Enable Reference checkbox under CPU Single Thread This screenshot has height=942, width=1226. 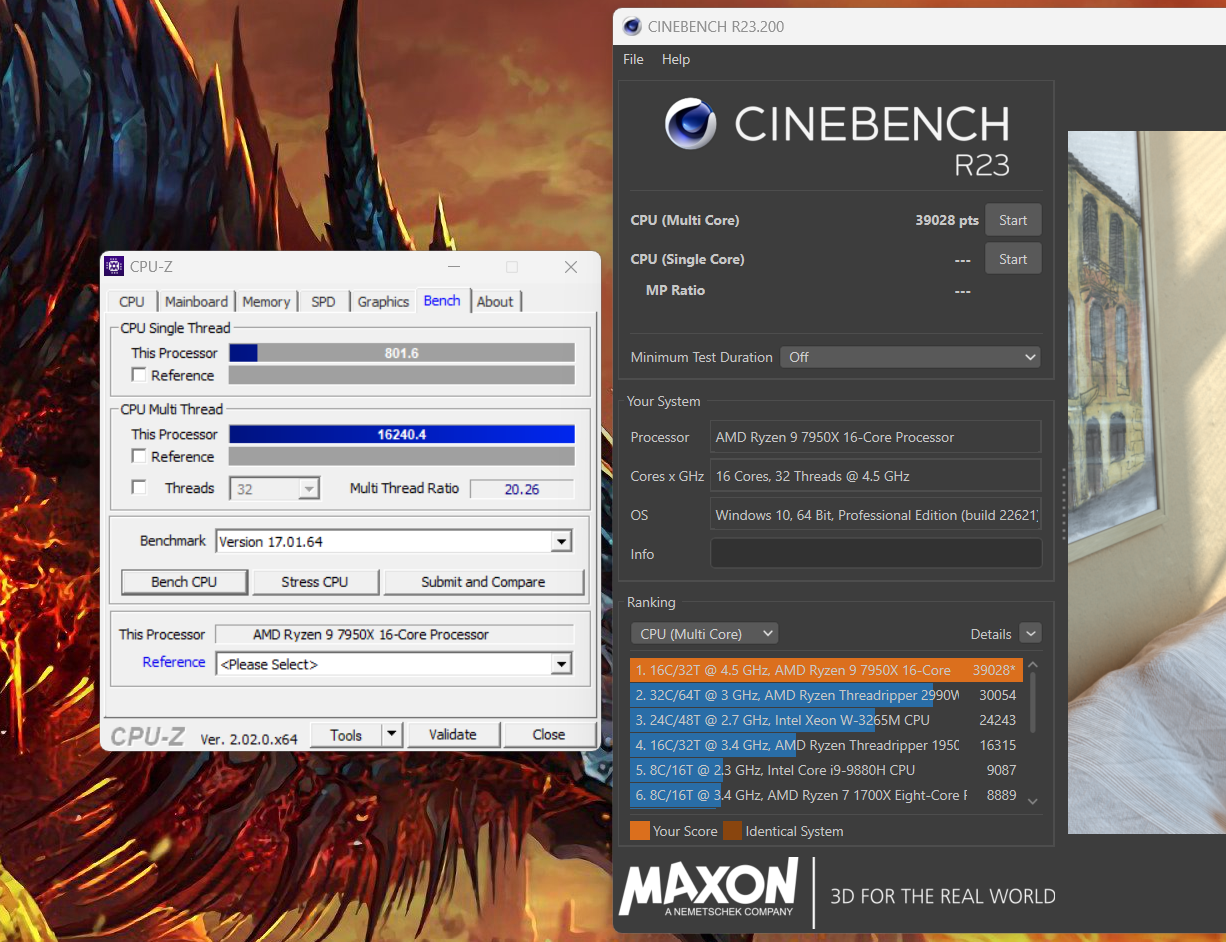tap(140, 375)
